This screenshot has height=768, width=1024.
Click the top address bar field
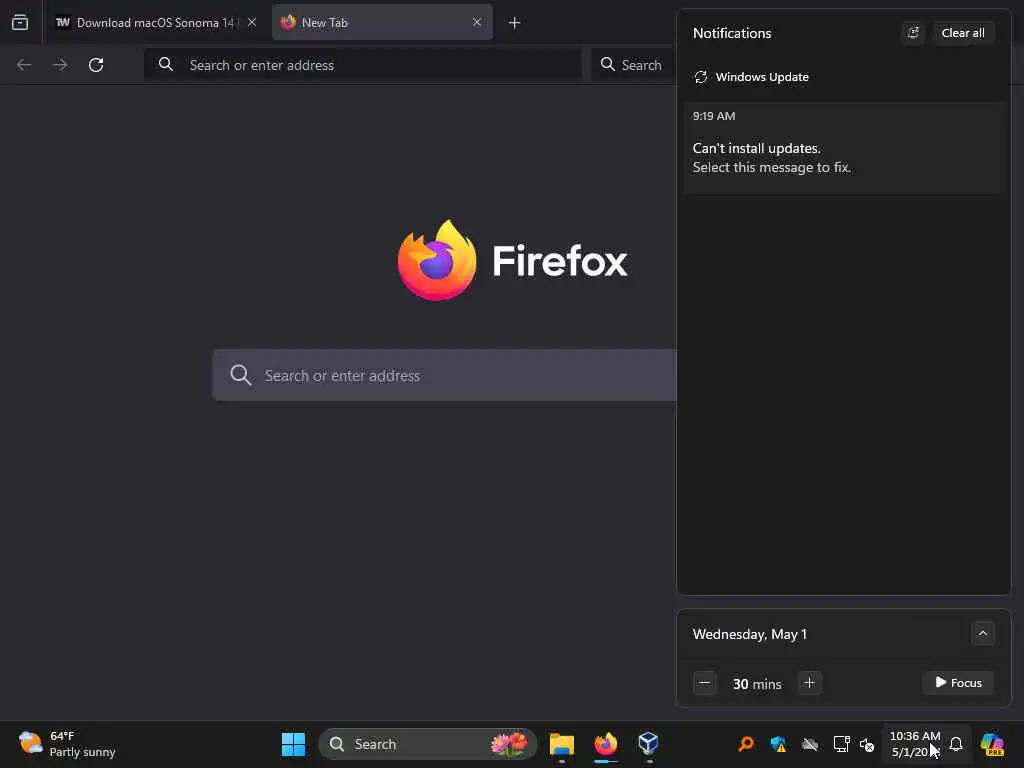tap(363, 65)
